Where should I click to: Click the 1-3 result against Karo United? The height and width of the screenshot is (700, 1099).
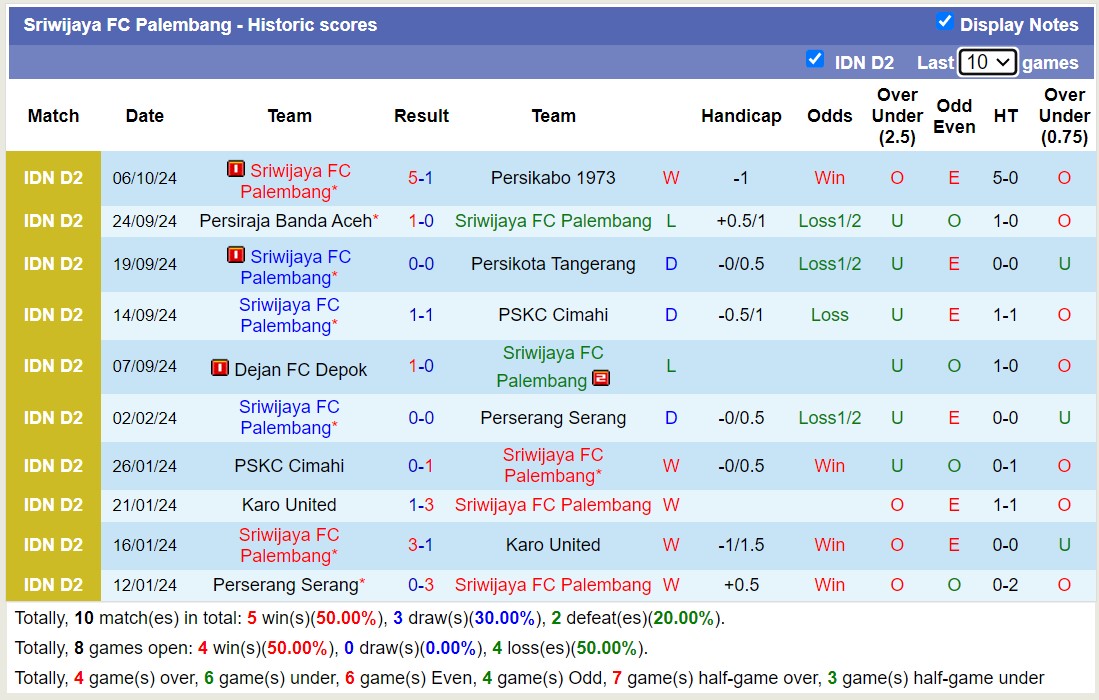coord(420,505)
